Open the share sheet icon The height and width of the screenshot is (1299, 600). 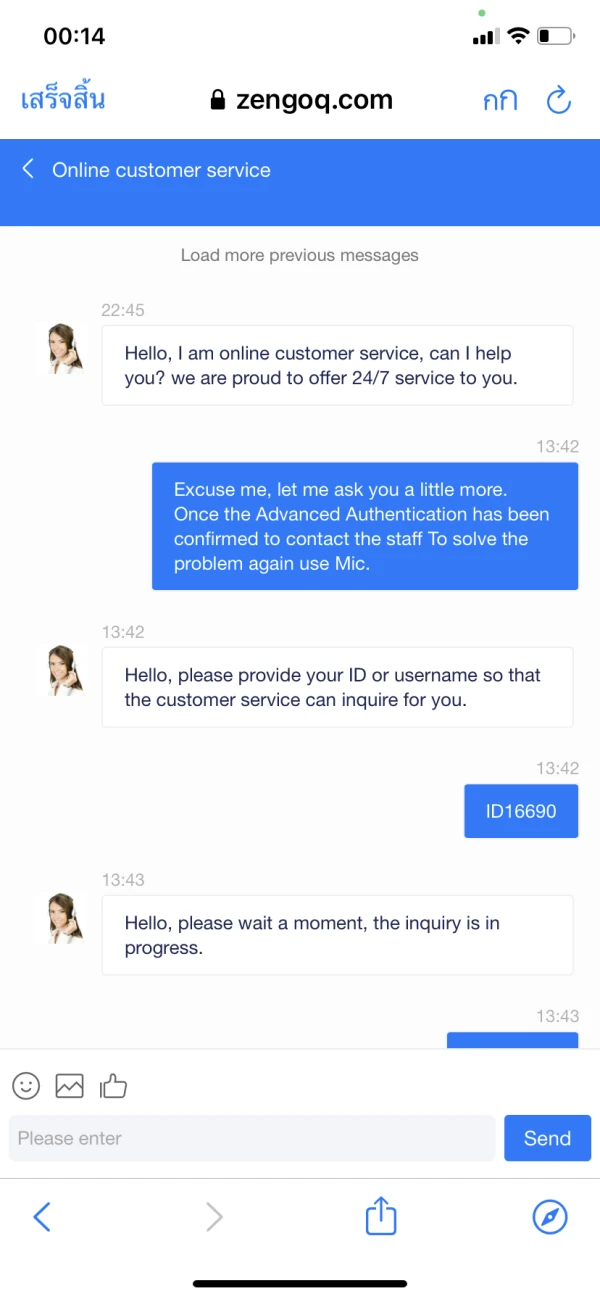tap(380, 1216)
